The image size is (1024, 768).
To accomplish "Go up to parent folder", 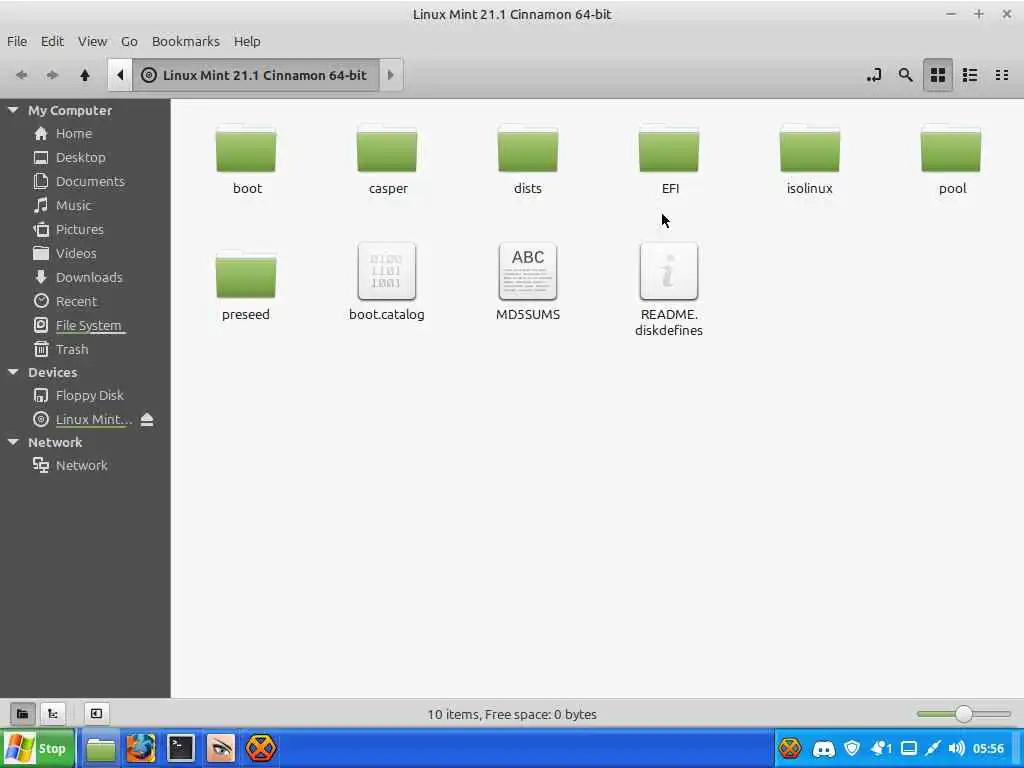I will pos(85,75).
